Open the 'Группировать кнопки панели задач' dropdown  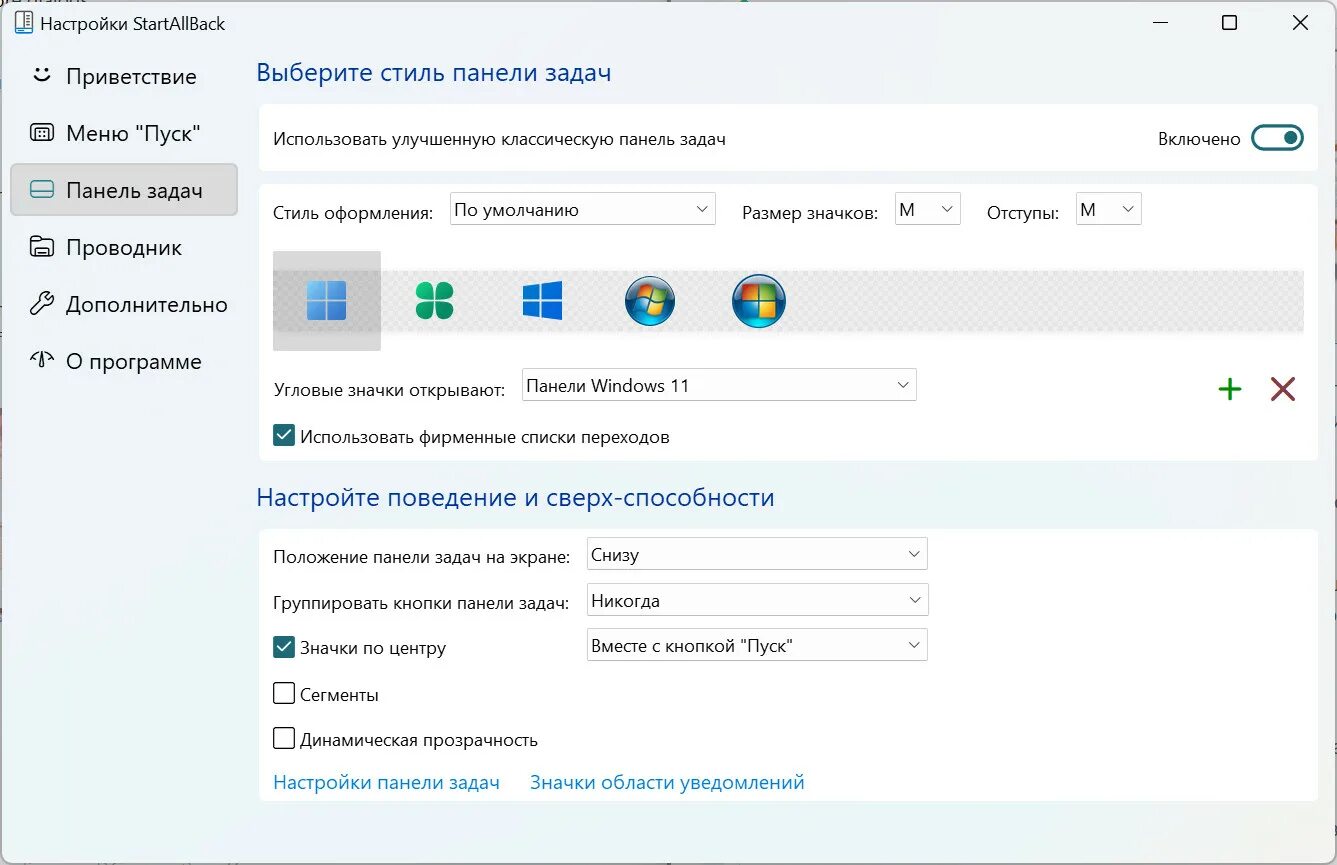(x=756, y=599)
